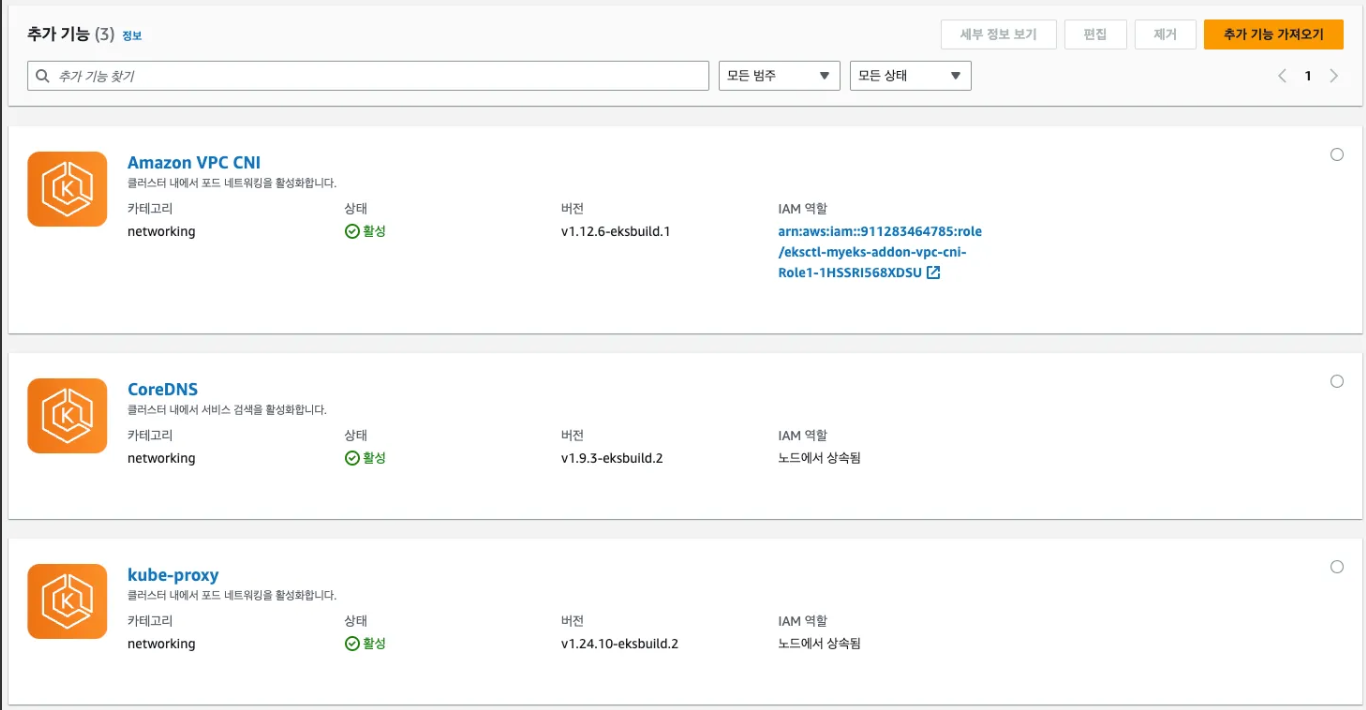Click the Amazon VPC CNI add-on icon
This screenshot has width=1366, height=710.
[x=67, y=189]
